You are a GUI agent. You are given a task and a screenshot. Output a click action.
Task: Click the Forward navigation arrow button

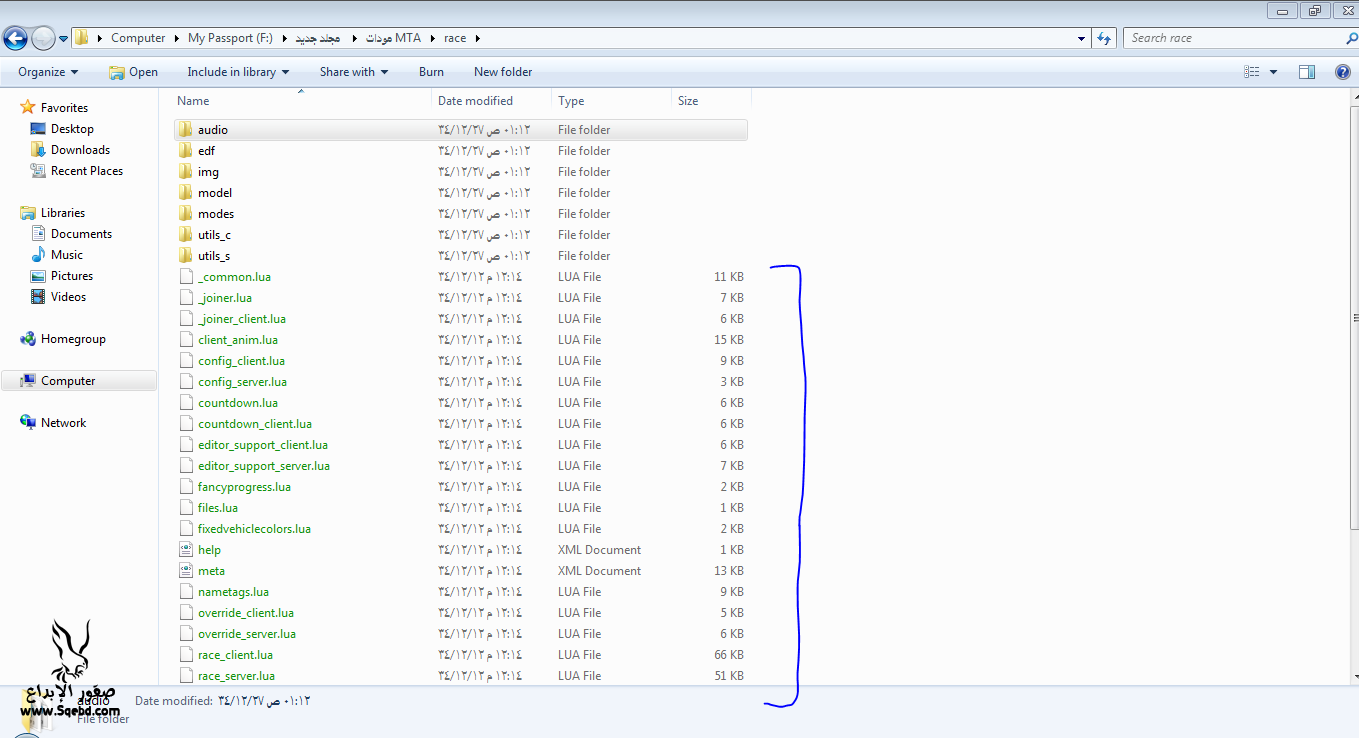(x=43, y=39)
